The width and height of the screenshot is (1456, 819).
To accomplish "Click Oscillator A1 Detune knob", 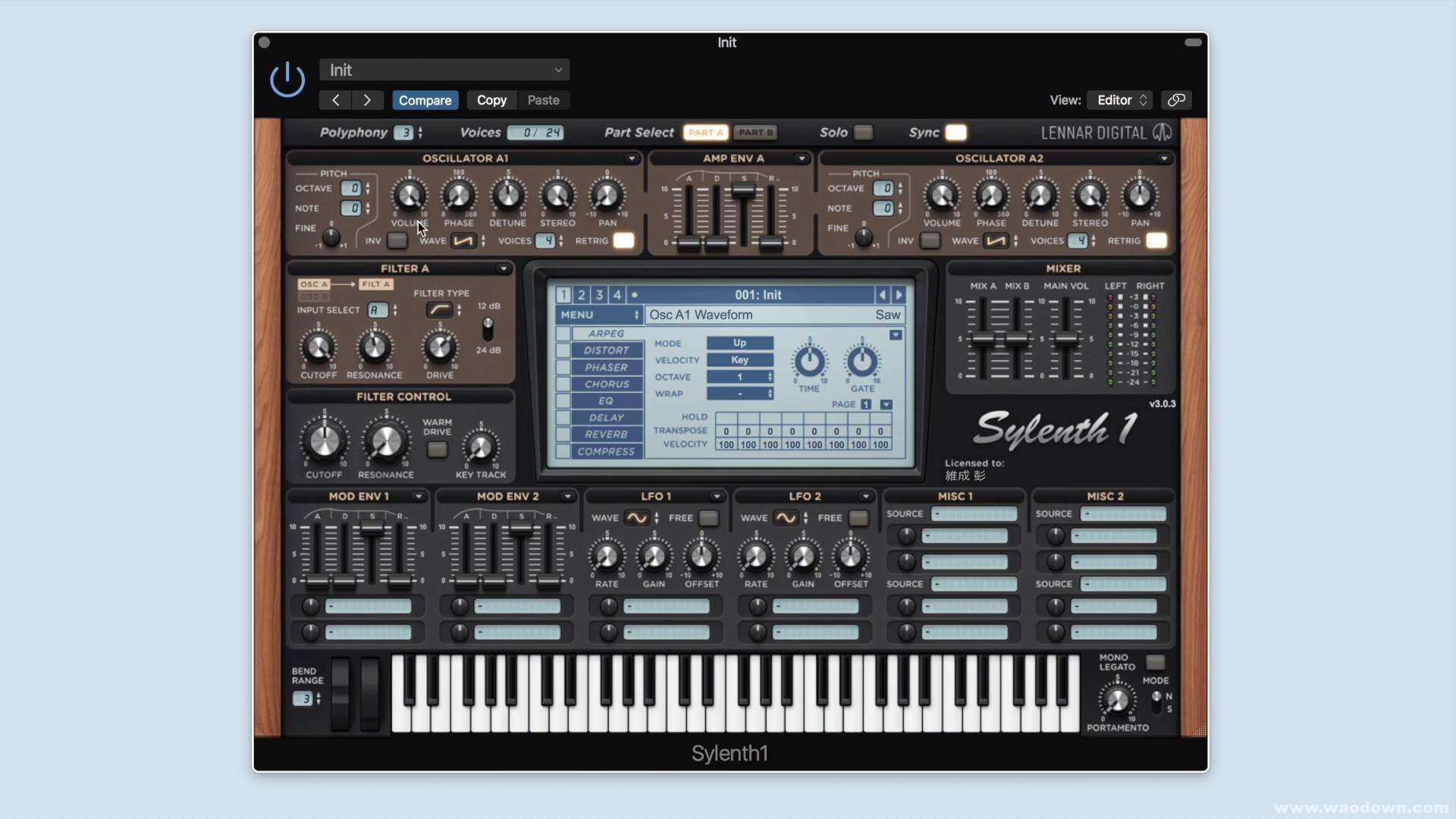I will [x=508, y=196].
